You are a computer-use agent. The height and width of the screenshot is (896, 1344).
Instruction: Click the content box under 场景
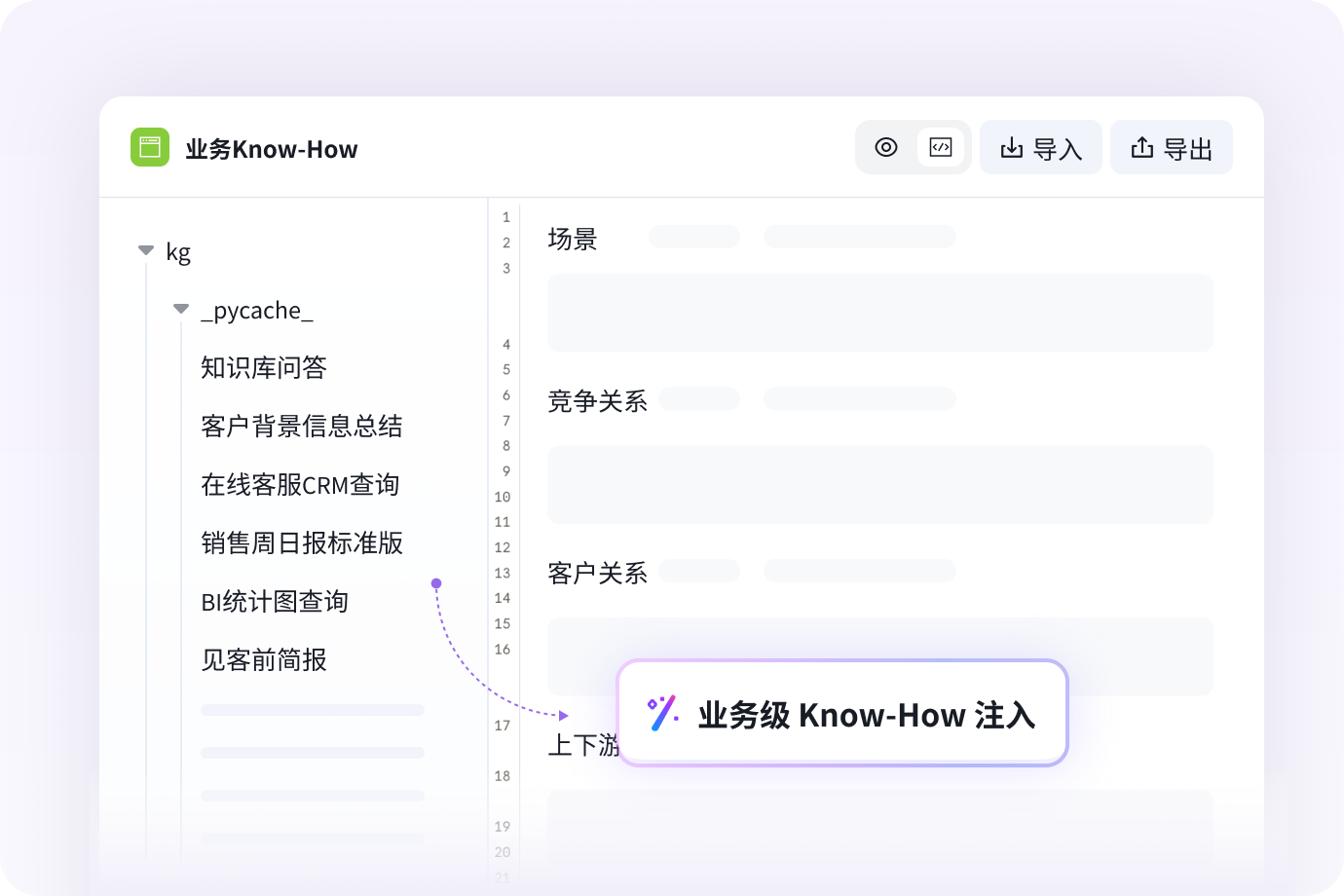tap(880, 313)
